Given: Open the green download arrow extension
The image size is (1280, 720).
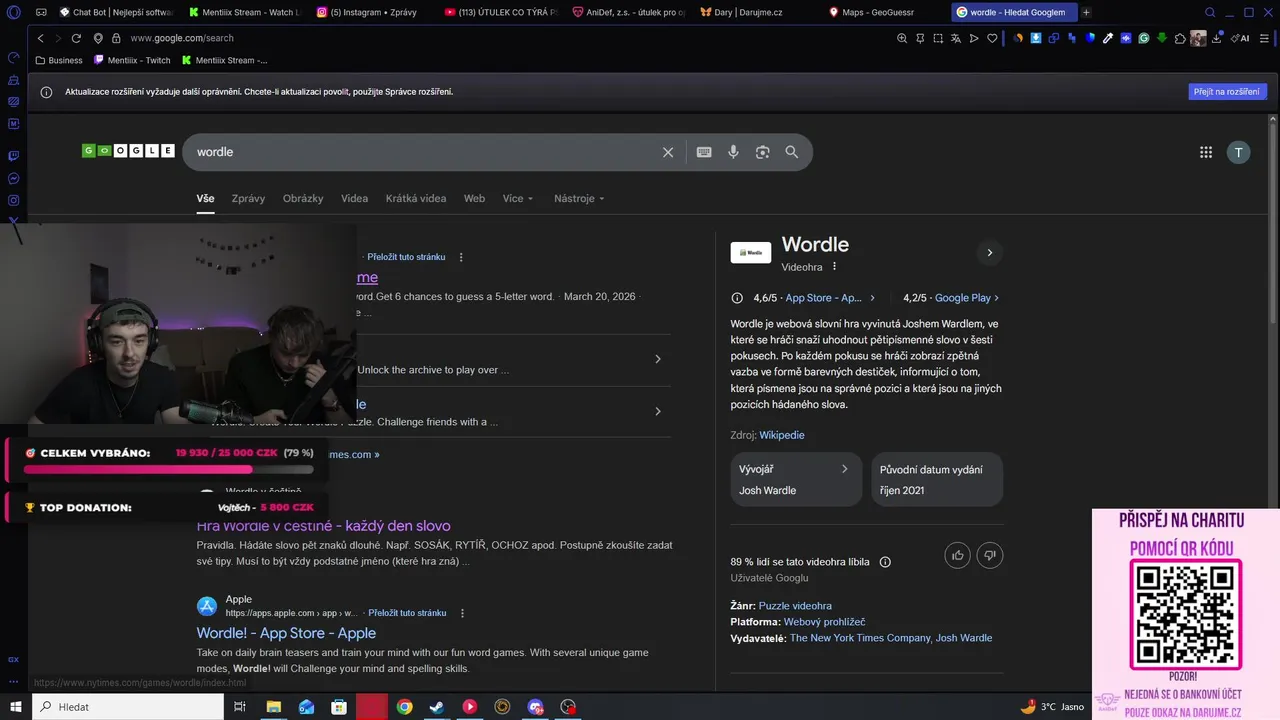Looking at the screenshot, I should click(x=1162, y=38).
